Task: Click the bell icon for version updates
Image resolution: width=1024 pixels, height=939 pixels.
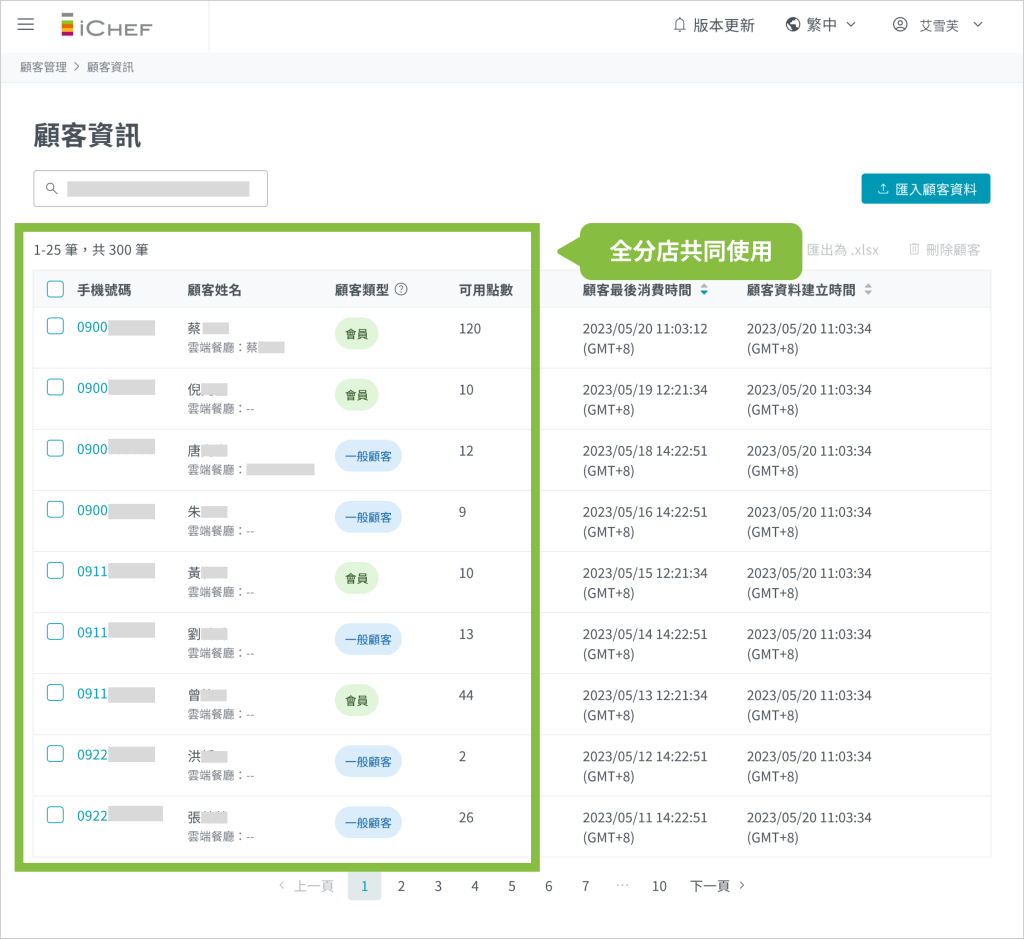Action: 680,25
